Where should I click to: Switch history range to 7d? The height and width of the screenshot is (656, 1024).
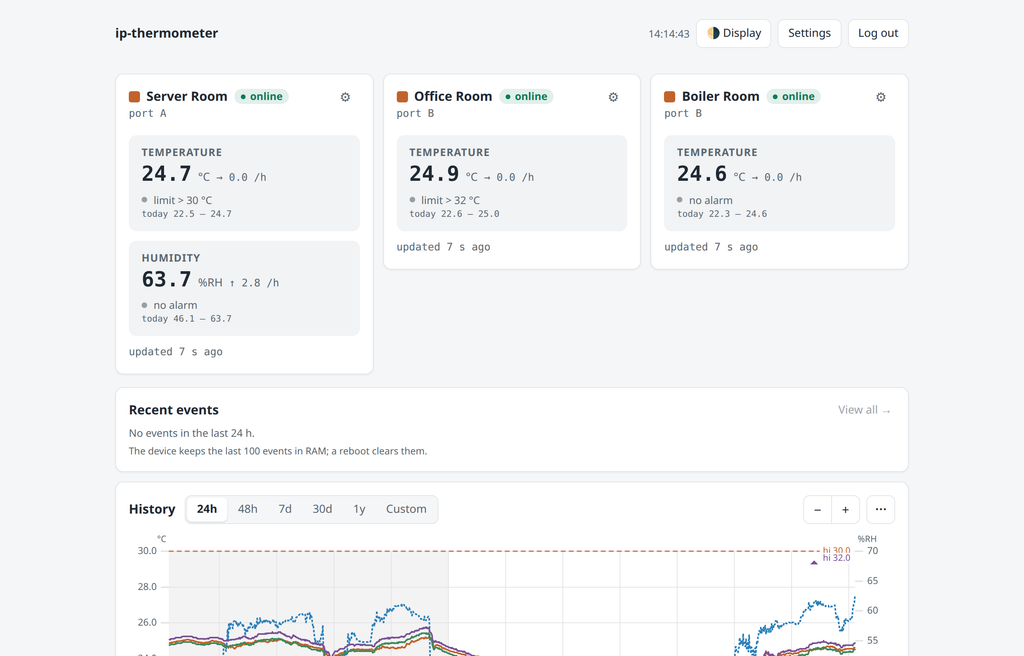pos(285,509)
